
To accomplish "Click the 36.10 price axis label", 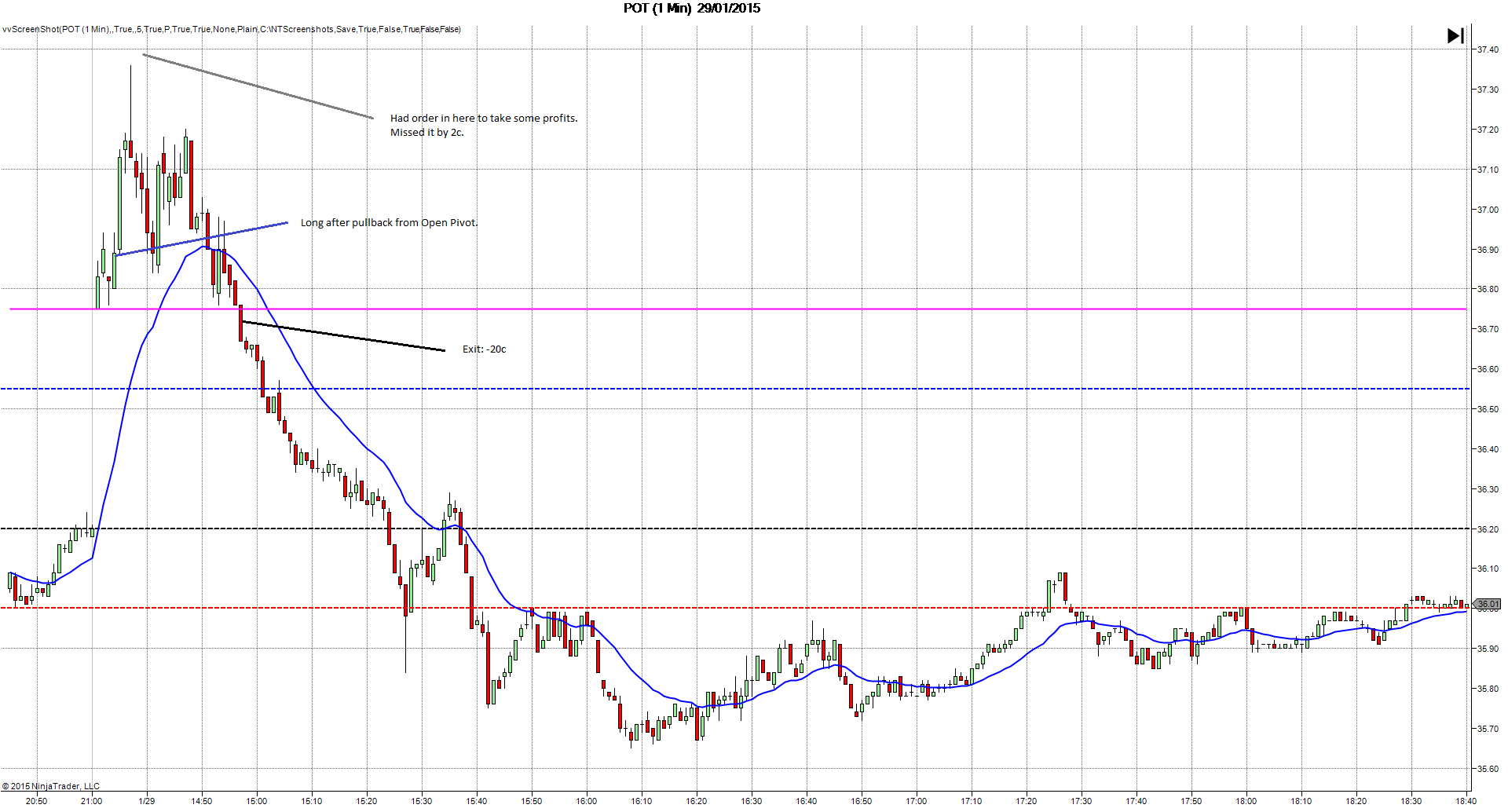I will pyautogui.click(x=1488, y=569).
